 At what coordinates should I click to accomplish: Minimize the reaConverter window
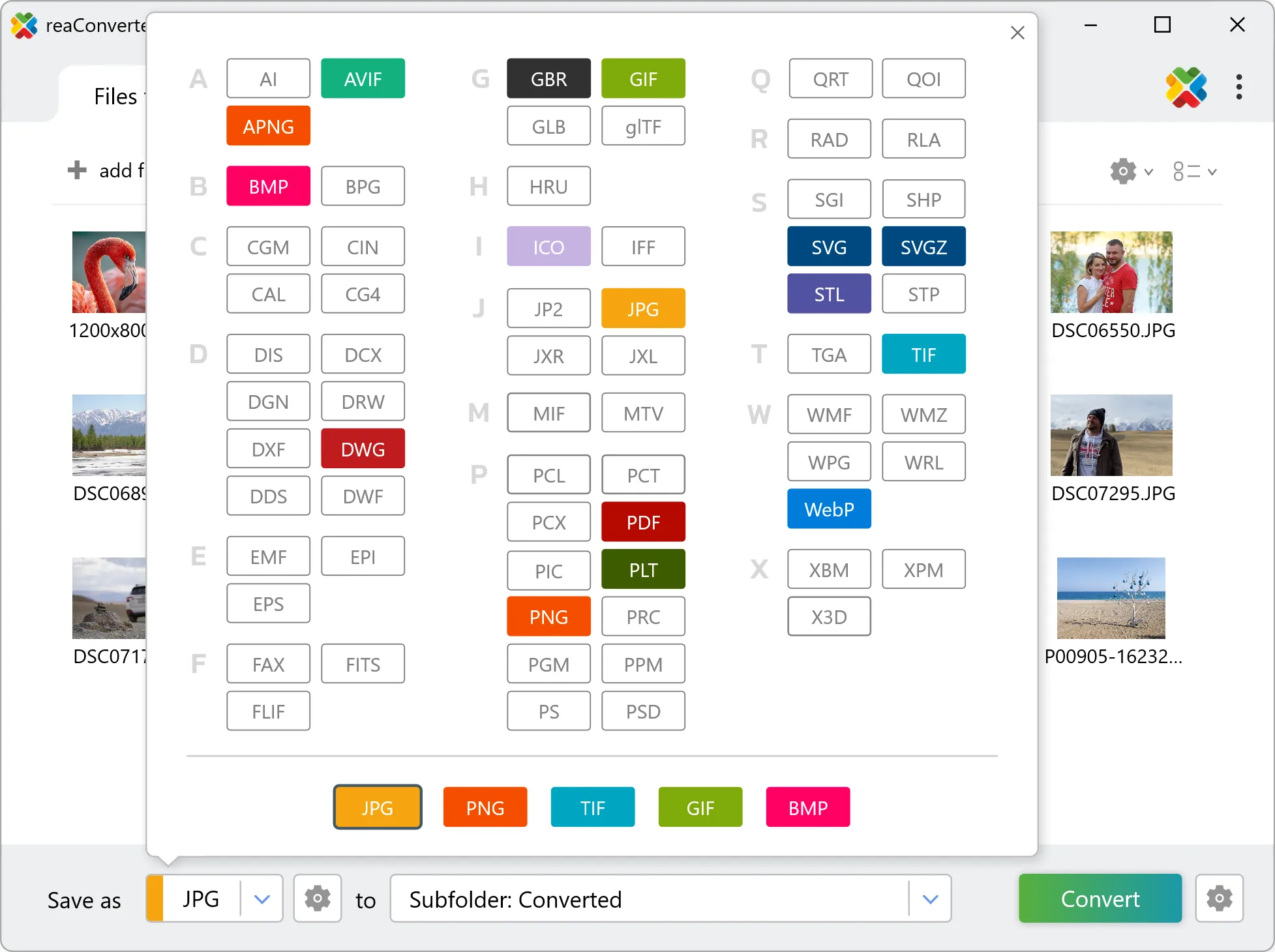point(1090,25)
